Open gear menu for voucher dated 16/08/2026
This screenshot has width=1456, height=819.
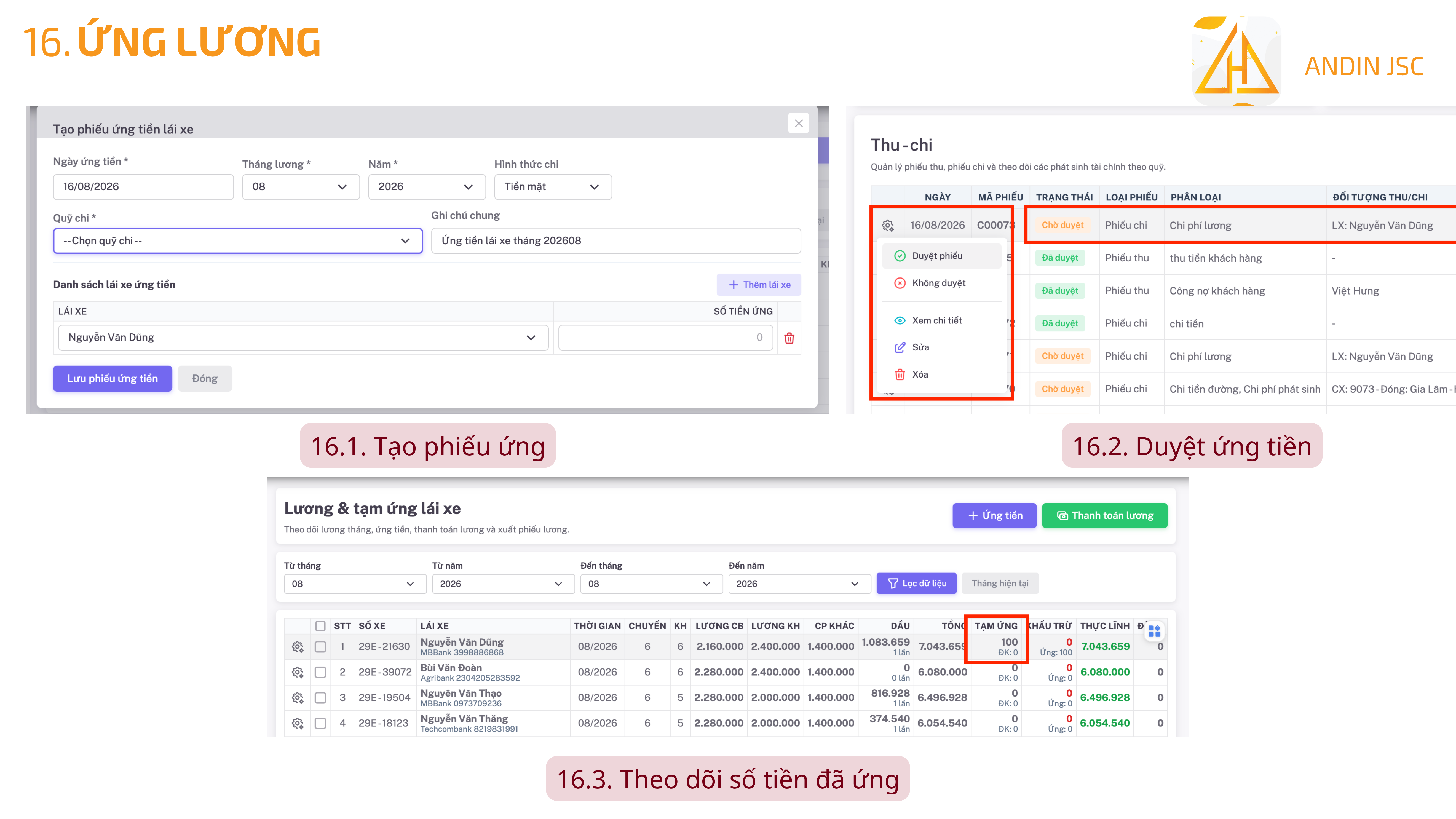click(x=887, y=226)
